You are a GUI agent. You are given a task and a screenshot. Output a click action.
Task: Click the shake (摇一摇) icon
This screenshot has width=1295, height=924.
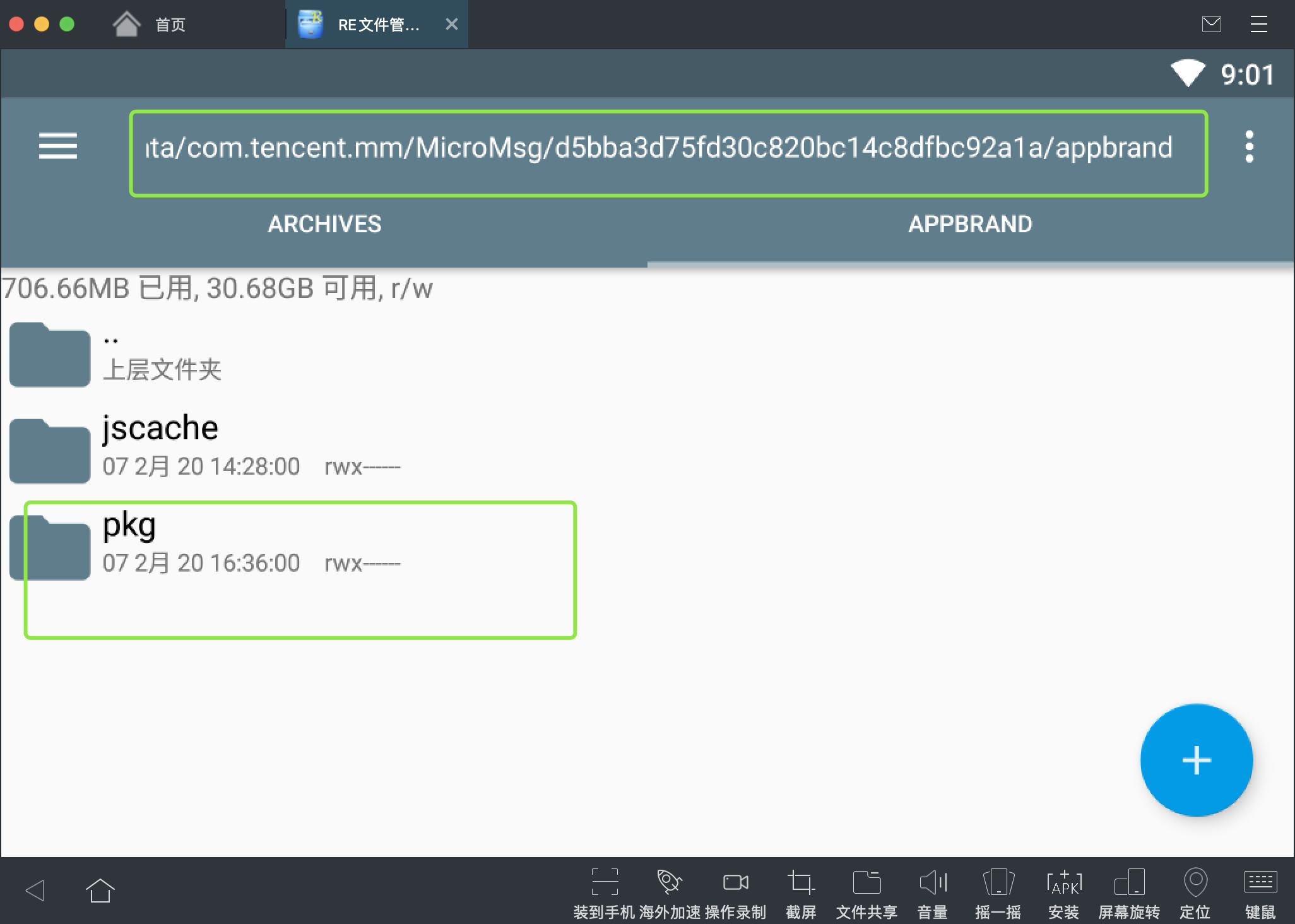coord(998,882)
